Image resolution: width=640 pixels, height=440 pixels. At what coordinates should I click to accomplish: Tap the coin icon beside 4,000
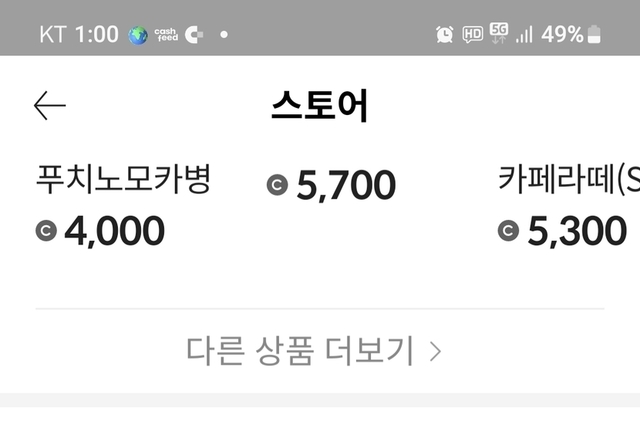(45, 232)
